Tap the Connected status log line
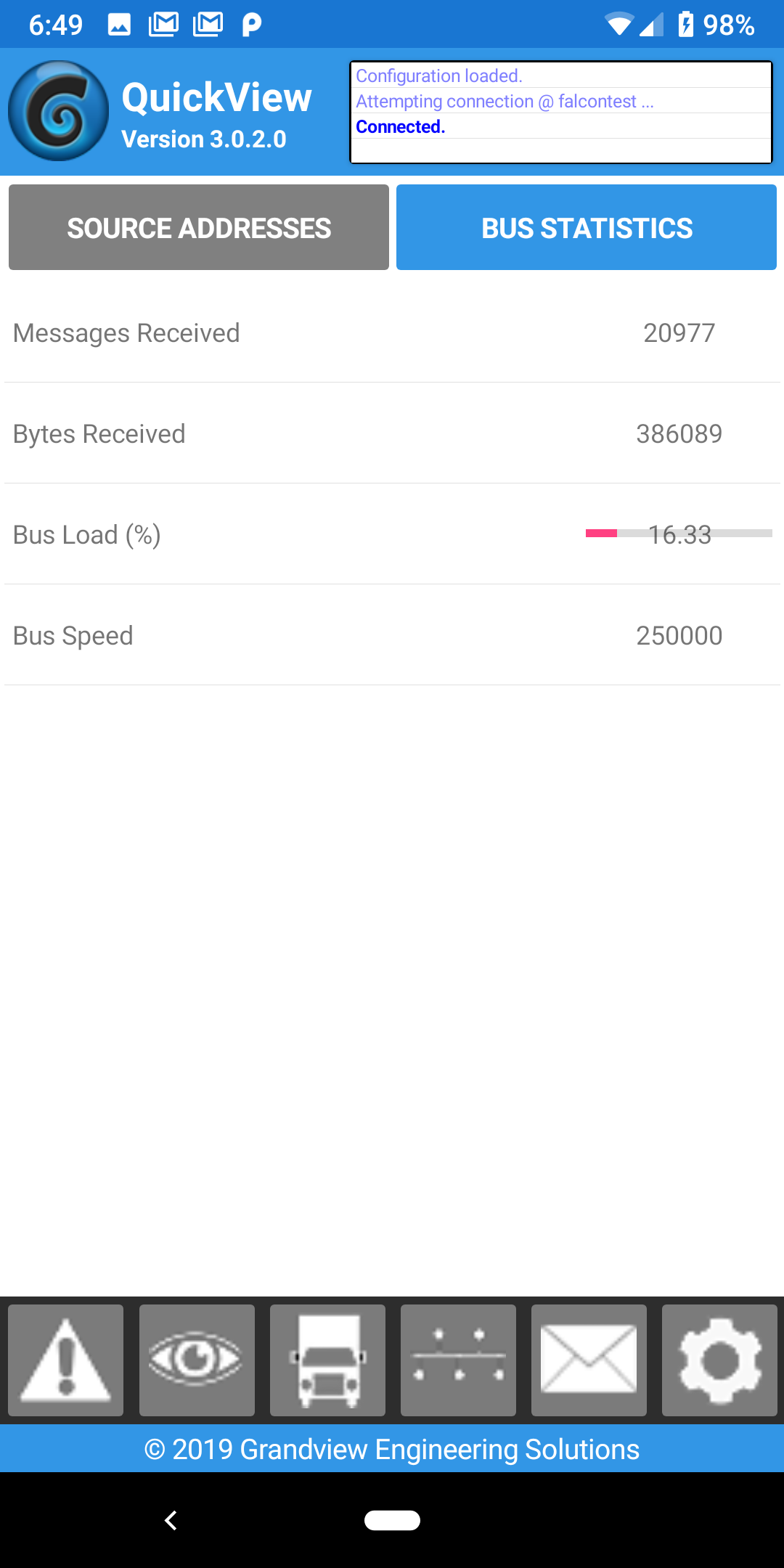Viewport: 784px width, 1568px height. (400, 126)
